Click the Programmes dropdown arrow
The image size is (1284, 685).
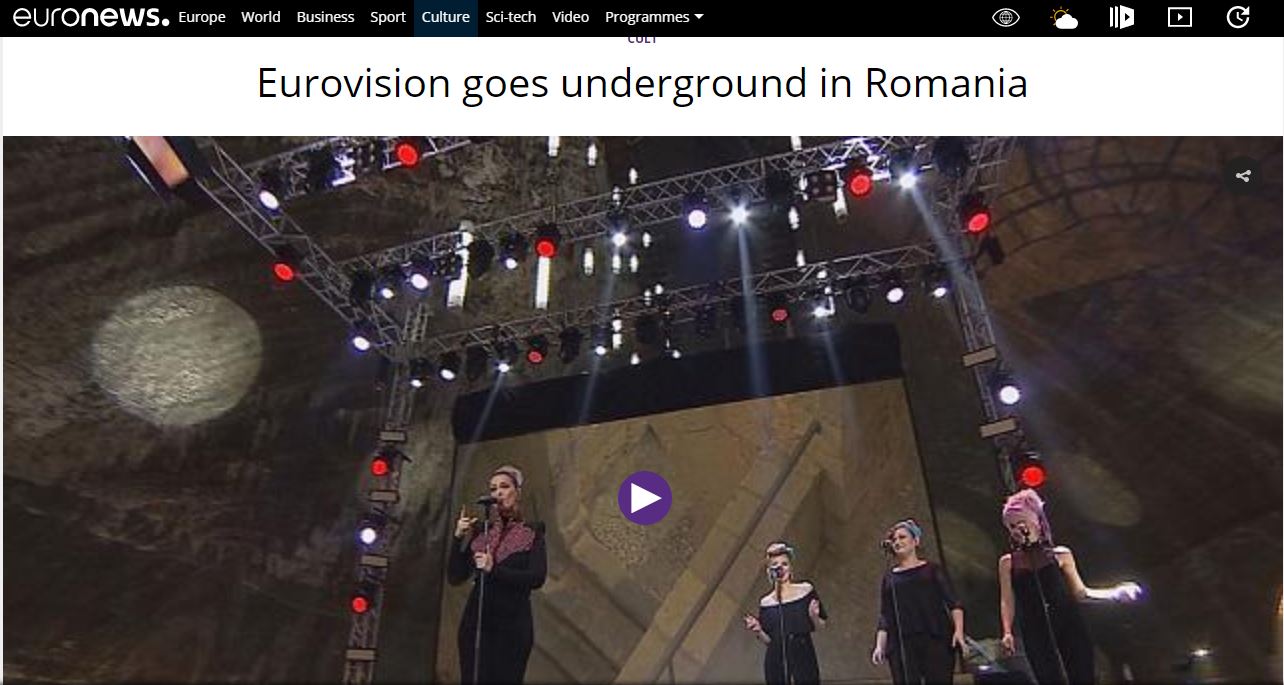point(699,18)
